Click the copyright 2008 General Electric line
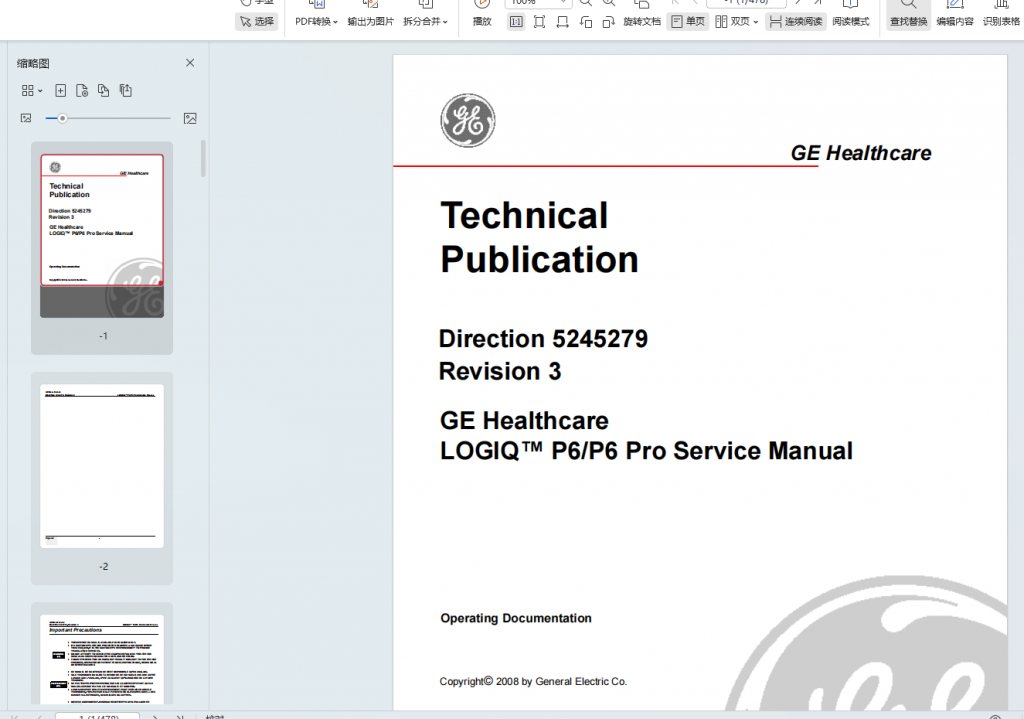This screenshot has height=719, width=1024. 533,681
